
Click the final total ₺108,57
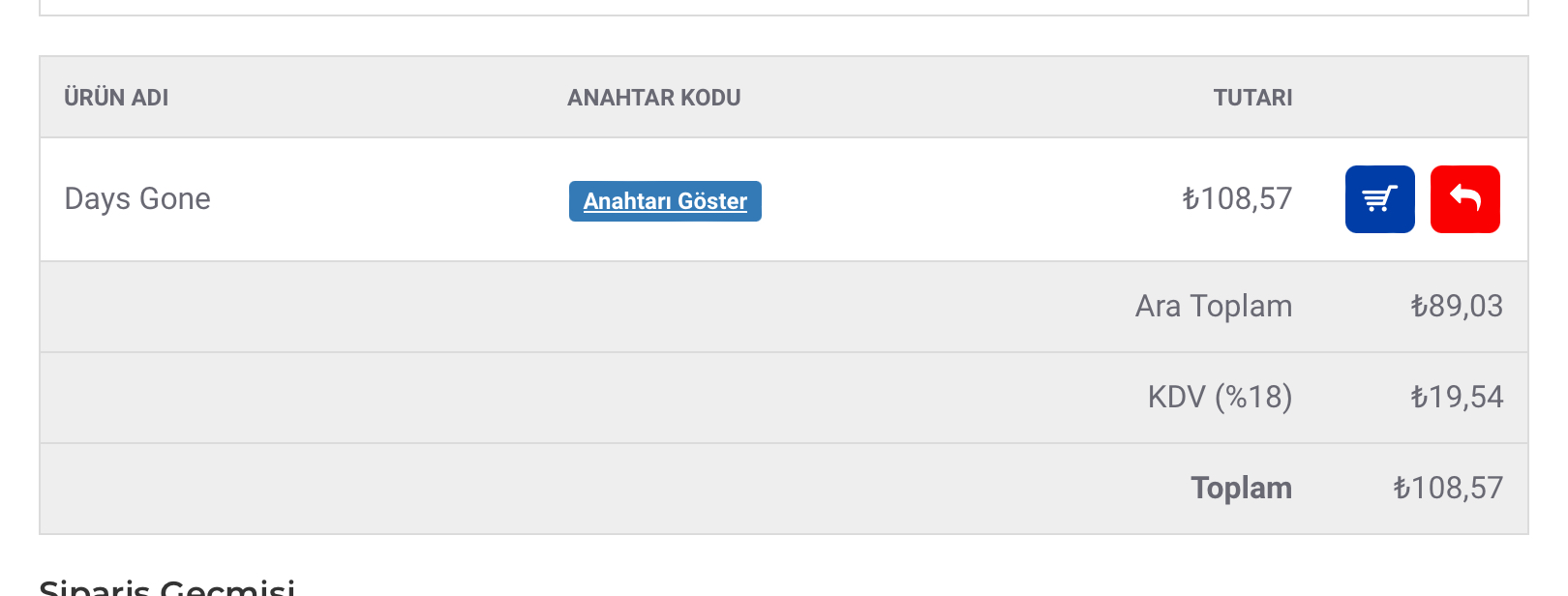(x=1447, y=488)
